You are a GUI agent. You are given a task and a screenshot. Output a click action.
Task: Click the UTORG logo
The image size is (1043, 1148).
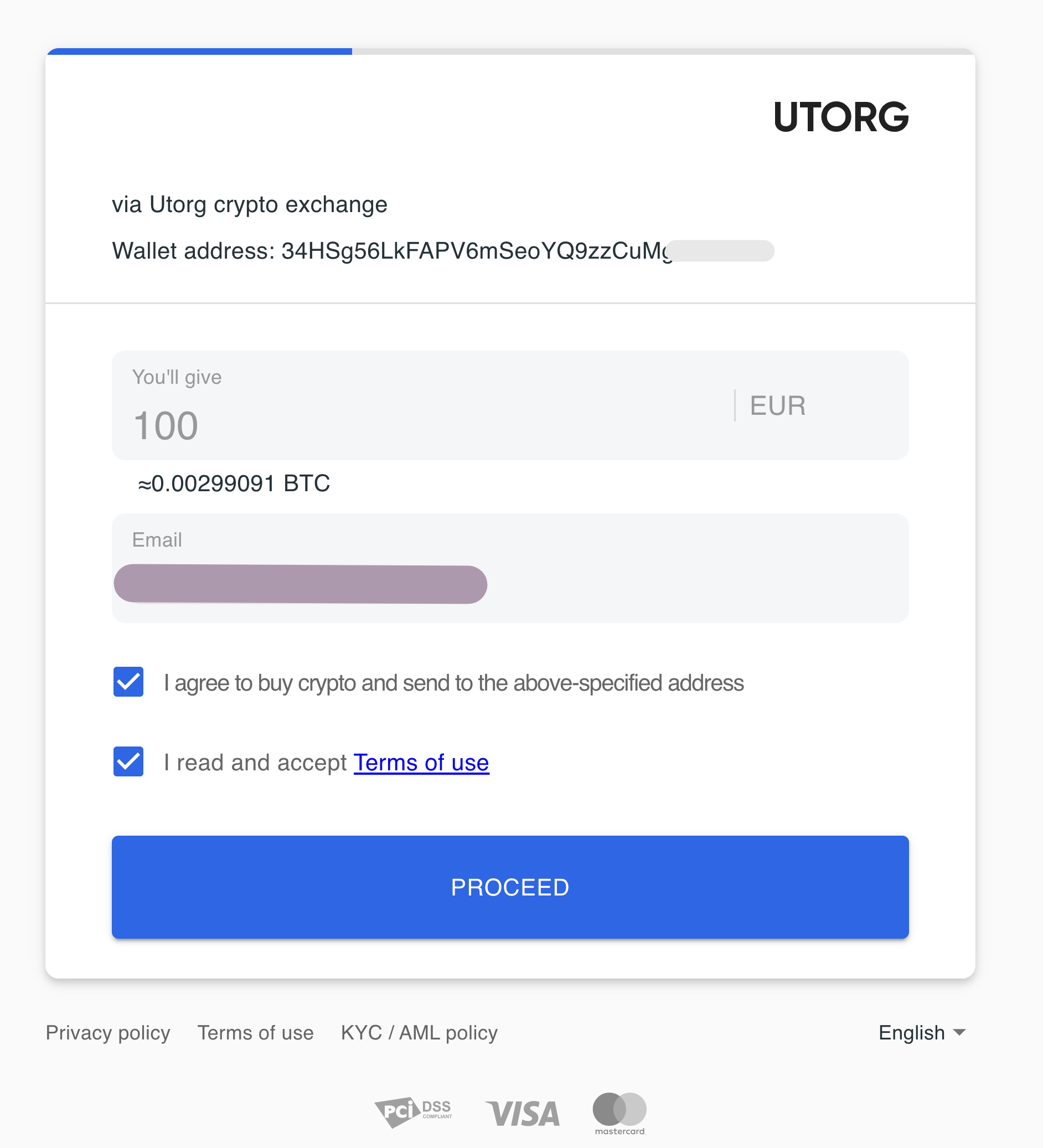[x=840, y=117]
